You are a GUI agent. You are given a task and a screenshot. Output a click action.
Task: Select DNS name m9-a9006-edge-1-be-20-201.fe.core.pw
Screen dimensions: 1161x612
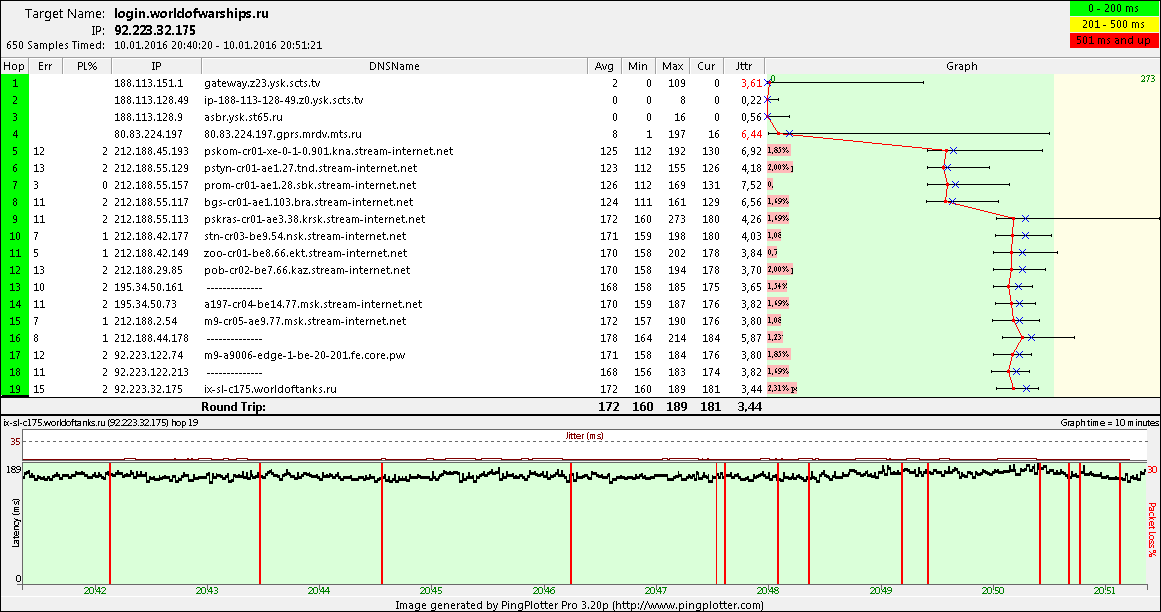point(302,355)
